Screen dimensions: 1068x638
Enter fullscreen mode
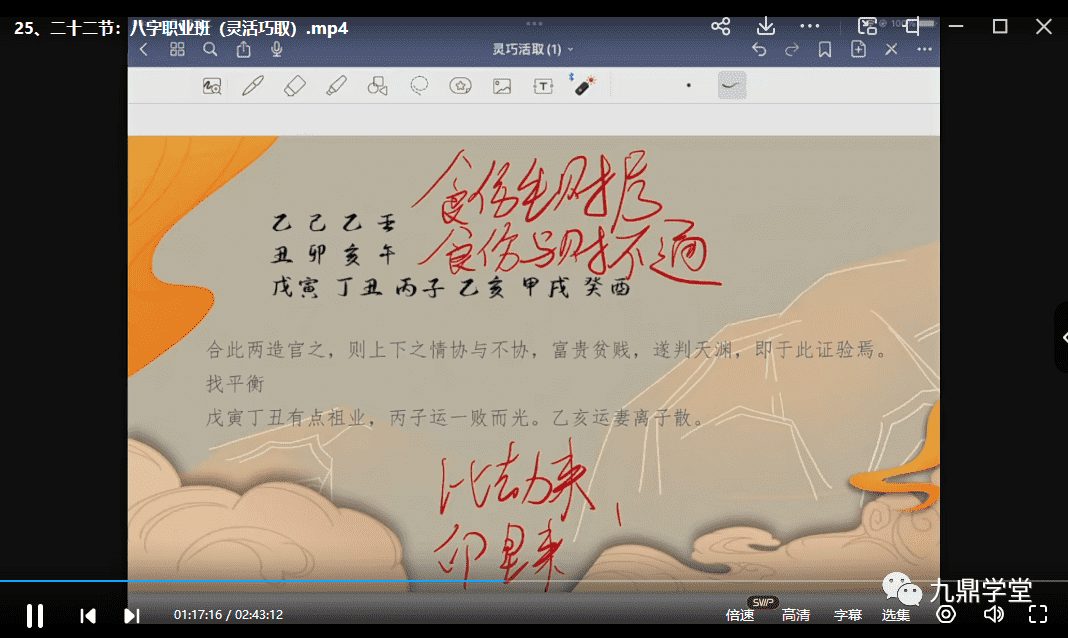point(1038,614)
